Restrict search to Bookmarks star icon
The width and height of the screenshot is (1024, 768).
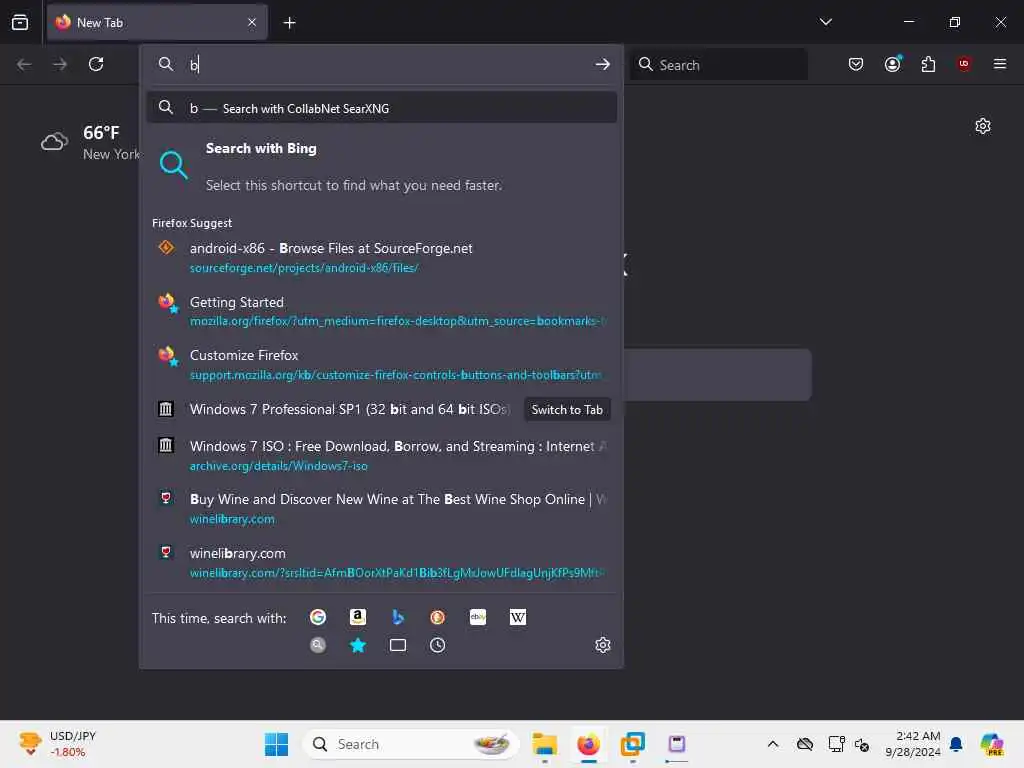coord(358,645)
